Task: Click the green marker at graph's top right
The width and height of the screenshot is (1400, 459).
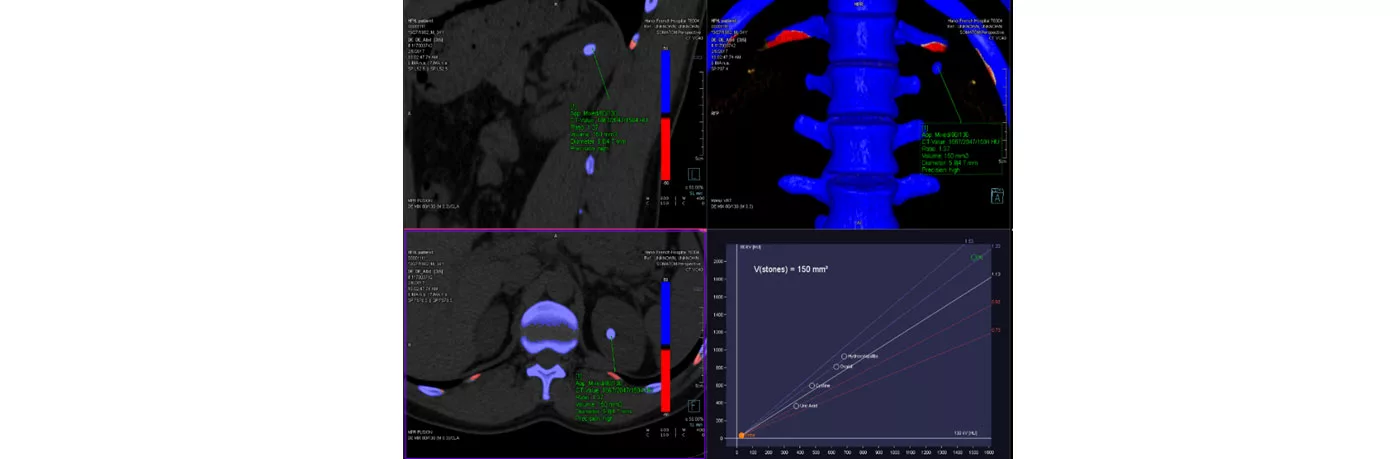Action: click(x=976, y=257)
